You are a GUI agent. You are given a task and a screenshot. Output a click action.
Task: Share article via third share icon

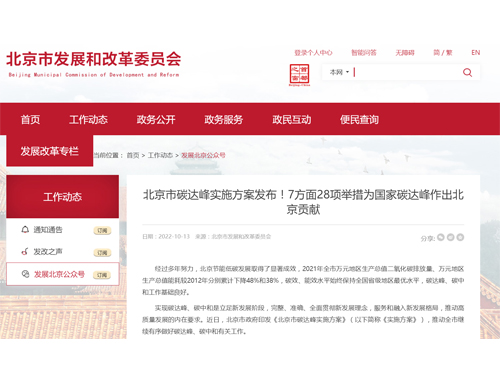[460, 237]
